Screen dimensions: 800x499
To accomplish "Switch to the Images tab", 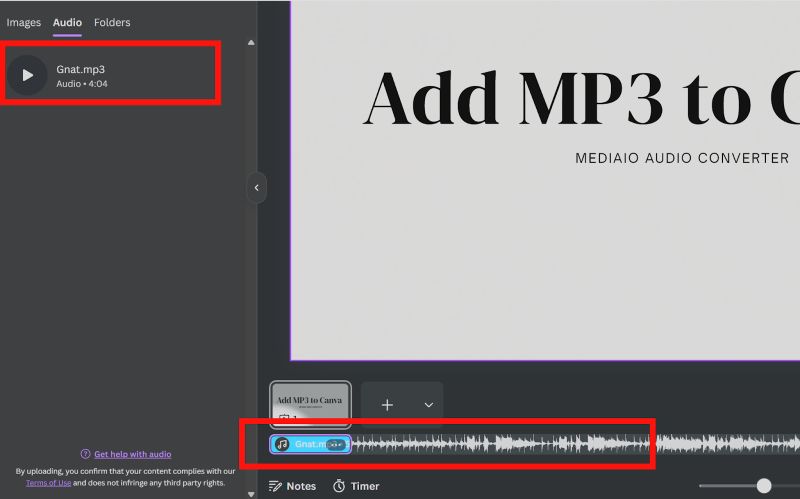I will pyautogui.click(x=23, y=22).
